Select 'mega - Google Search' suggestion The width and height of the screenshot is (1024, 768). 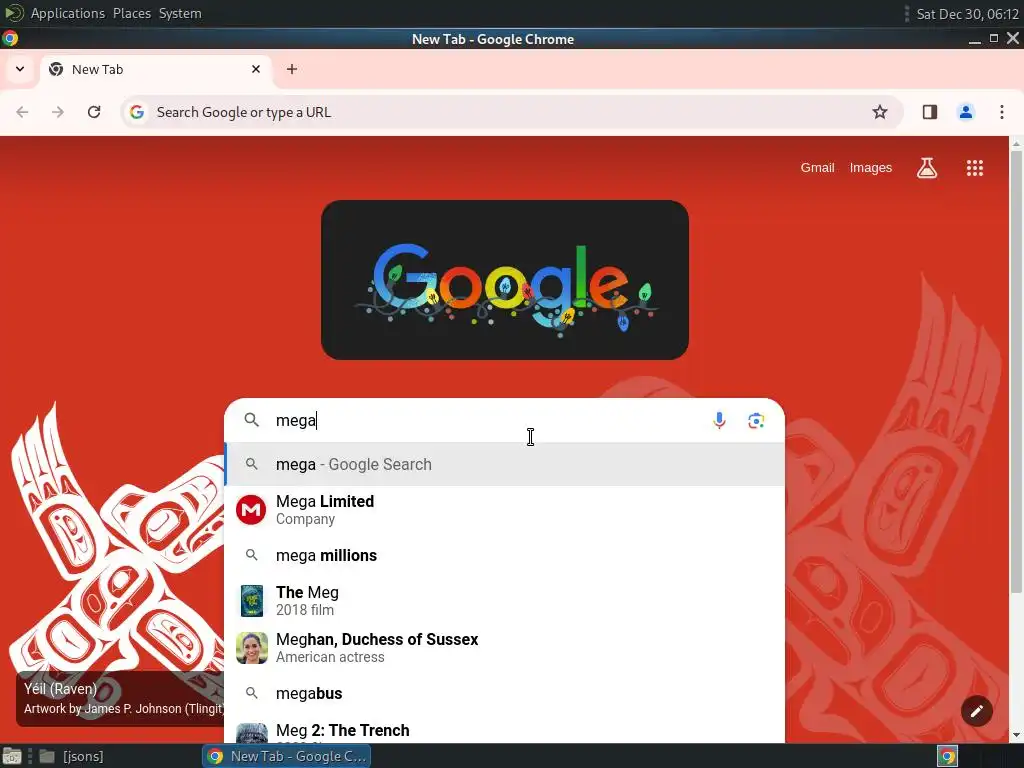(505, 464)
